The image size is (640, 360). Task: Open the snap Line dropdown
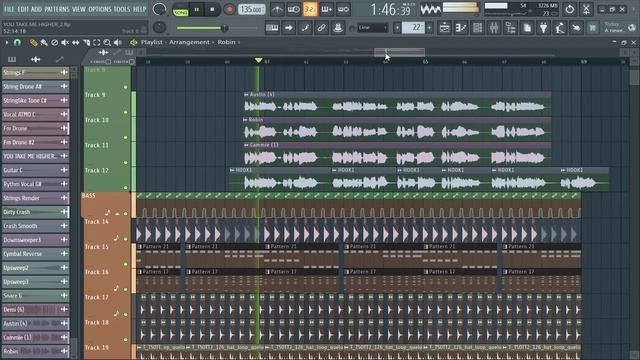(372, 28)
